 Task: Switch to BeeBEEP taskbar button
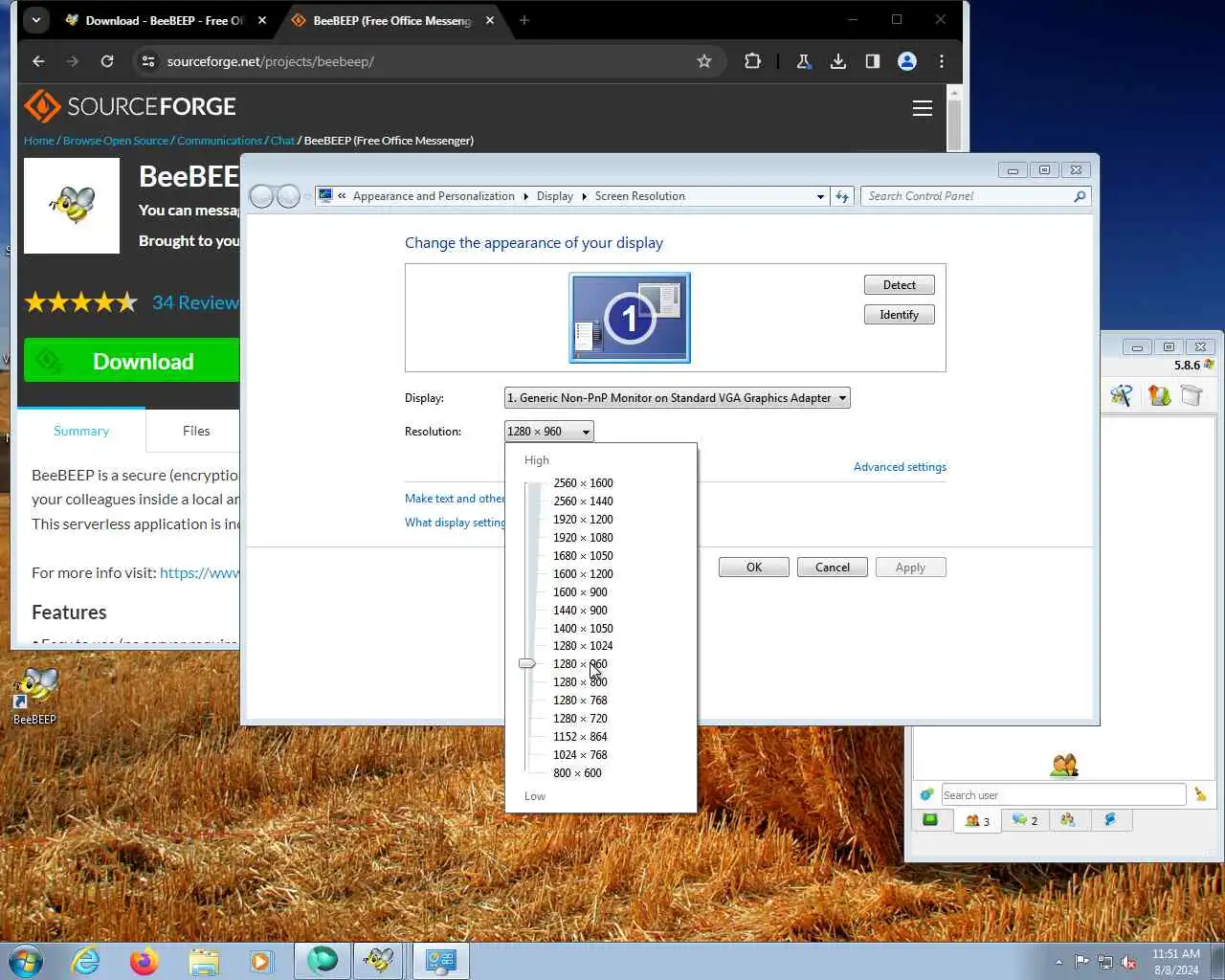(x=379, y=961)
